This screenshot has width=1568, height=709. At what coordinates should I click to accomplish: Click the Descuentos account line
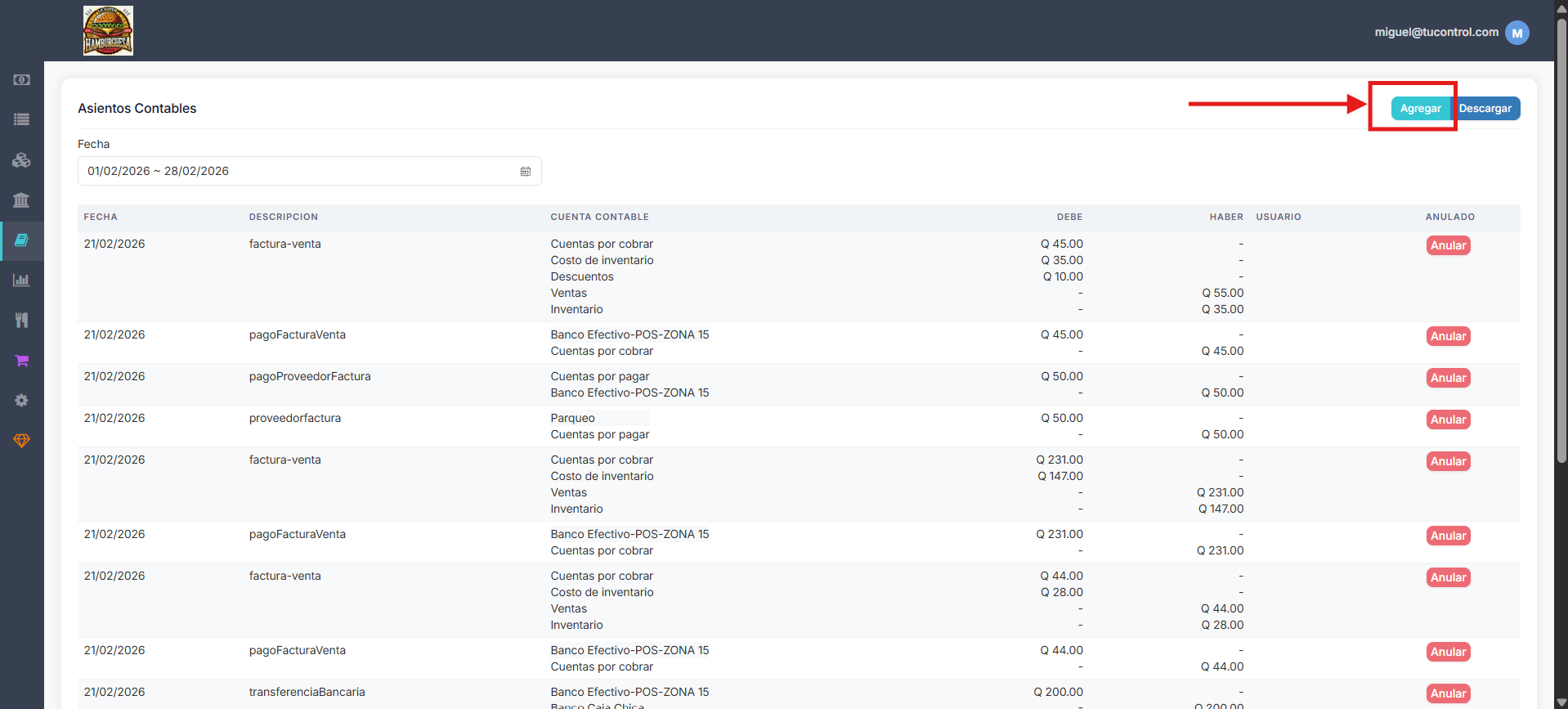pos(582,276)
